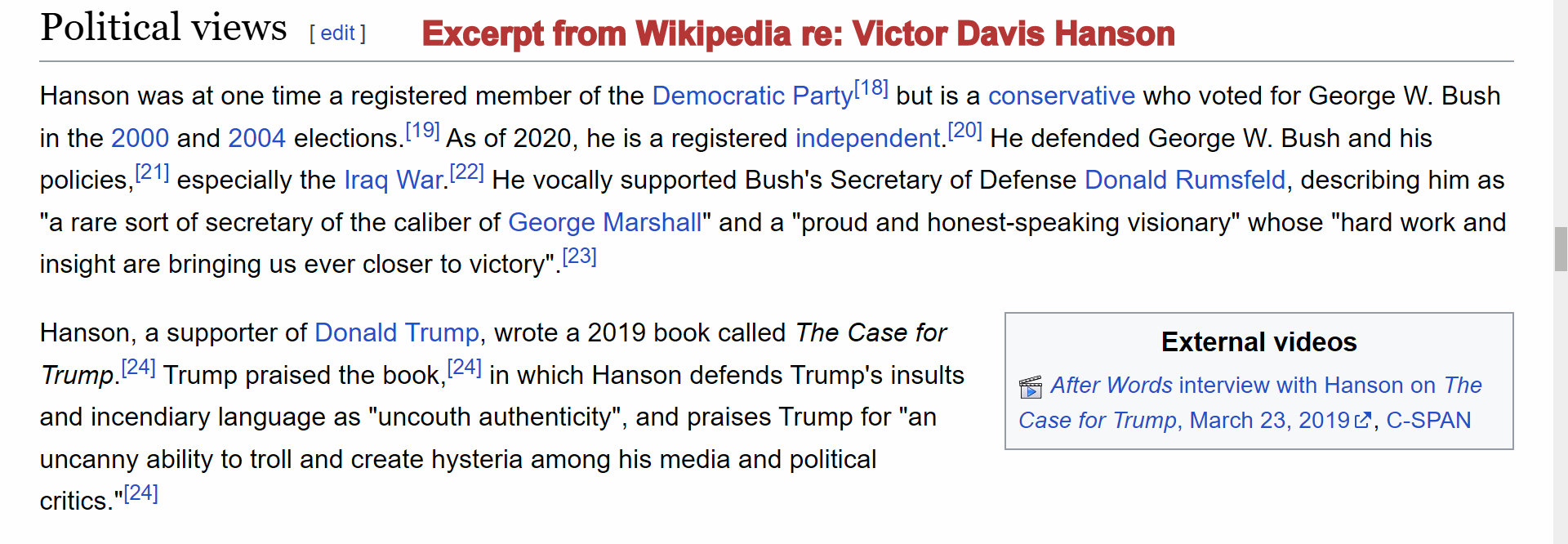Follow the 2000 election link

click(140, 138)
